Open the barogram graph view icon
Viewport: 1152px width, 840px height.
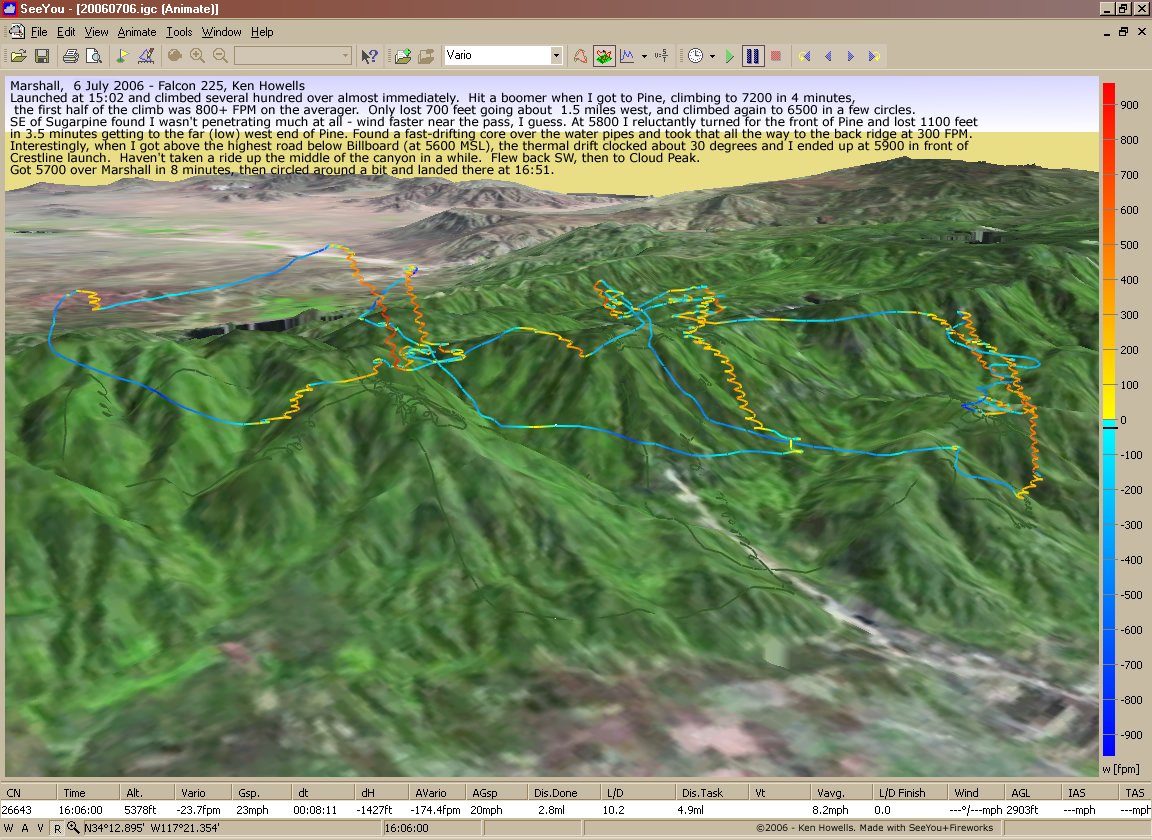coord(627,56)
